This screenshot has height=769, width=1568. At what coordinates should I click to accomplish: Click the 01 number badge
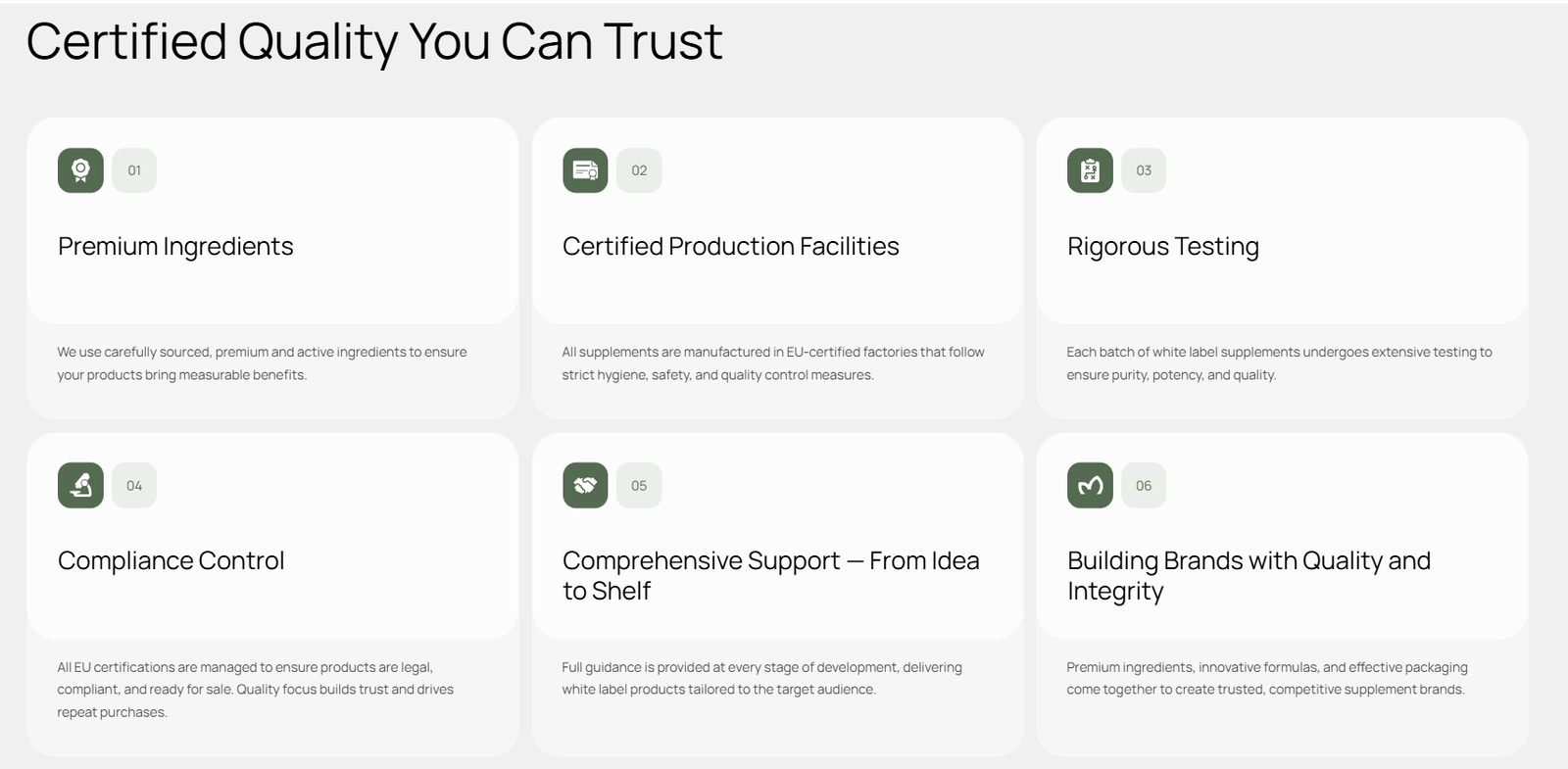(x=134, y=170)
